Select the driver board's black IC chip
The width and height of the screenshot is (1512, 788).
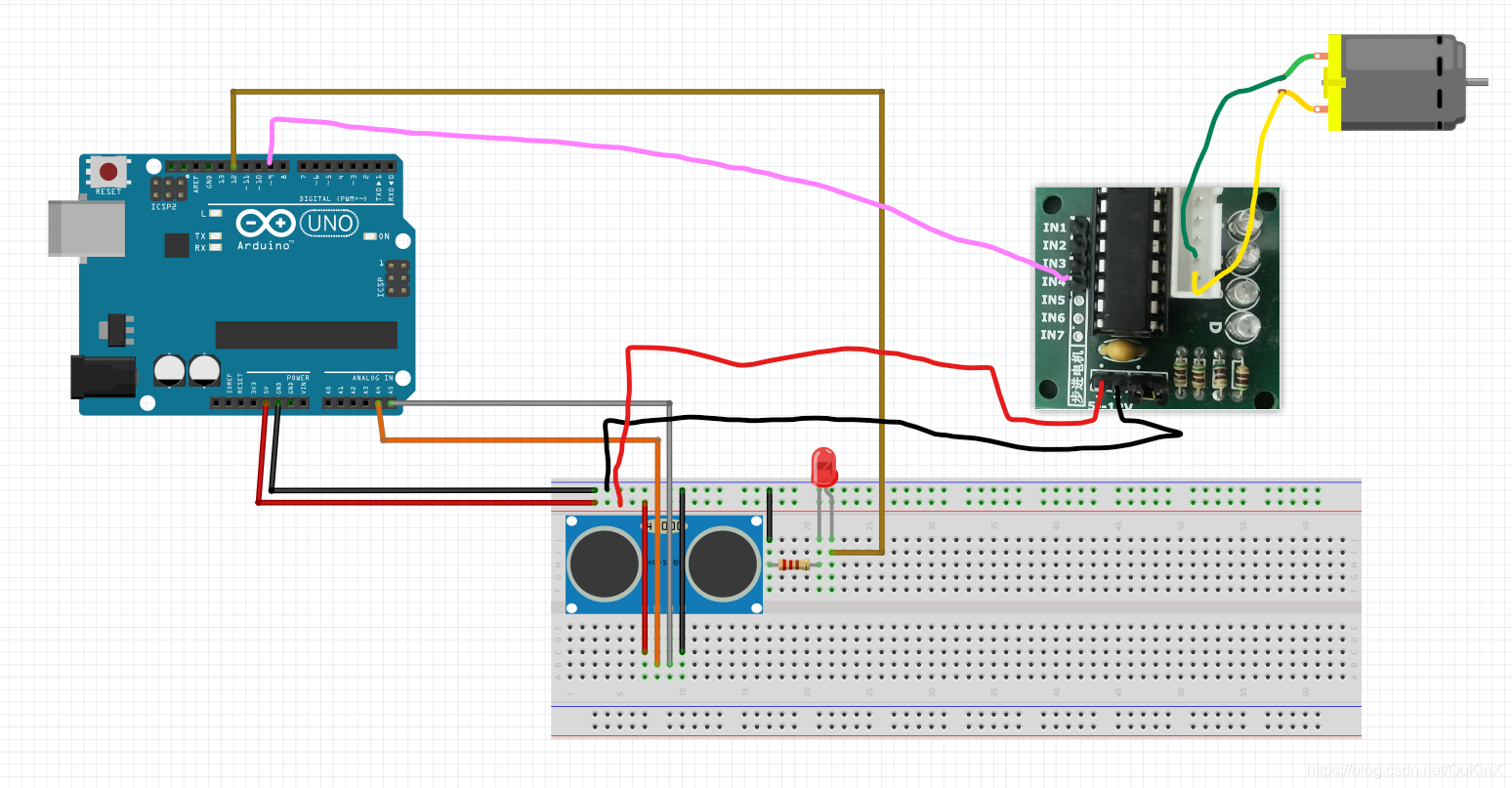click(1131, 262)
